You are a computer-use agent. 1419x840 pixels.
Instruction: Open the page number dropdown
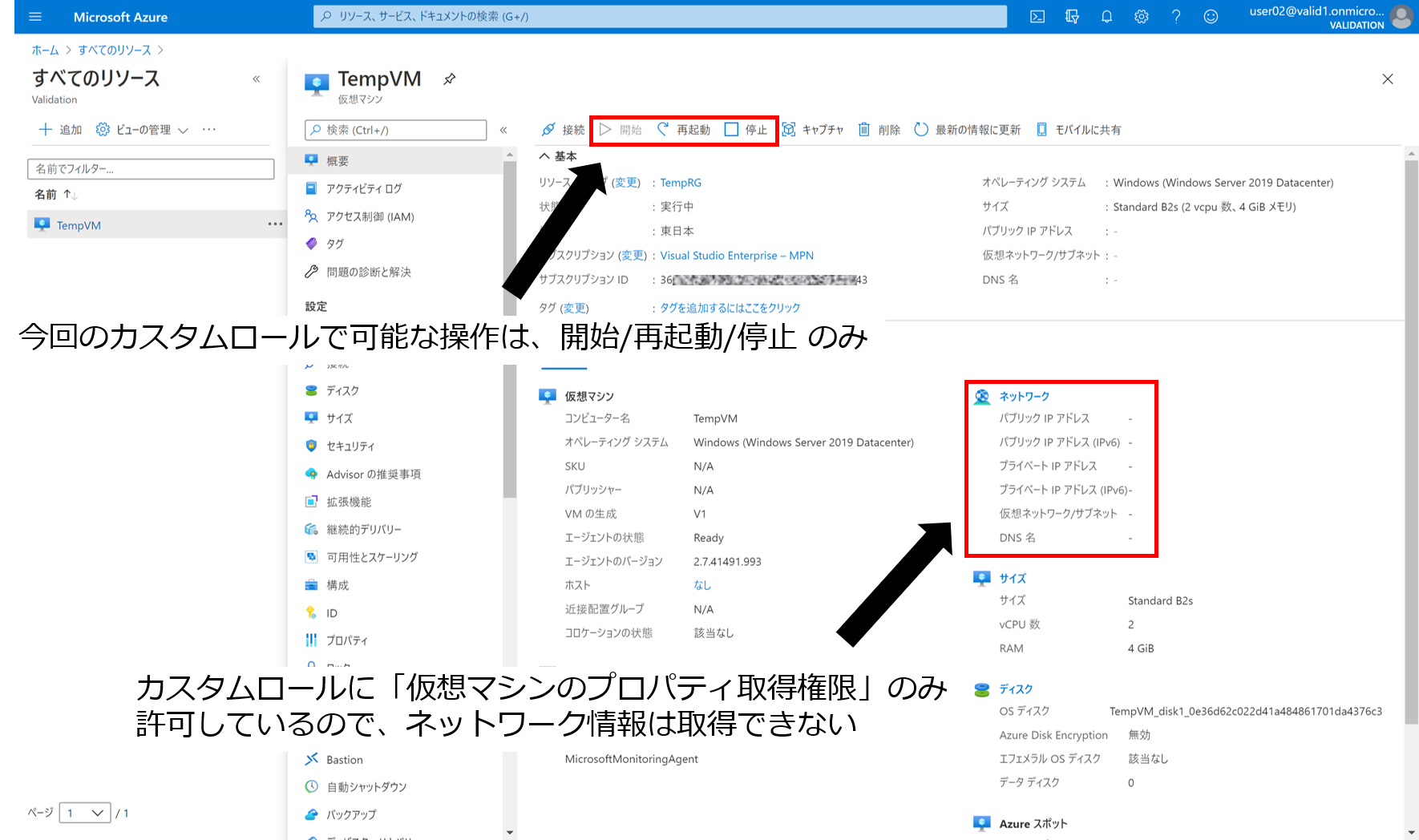85,813
